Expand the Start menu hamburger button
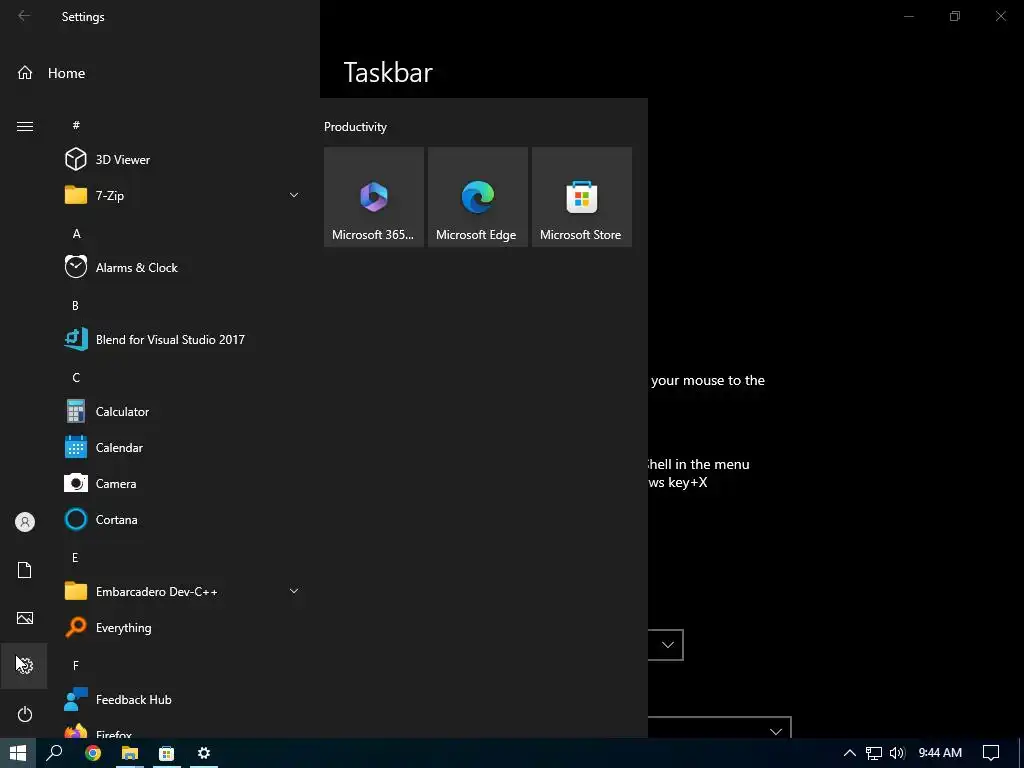The image size is (1024, 768). point(25,126)
